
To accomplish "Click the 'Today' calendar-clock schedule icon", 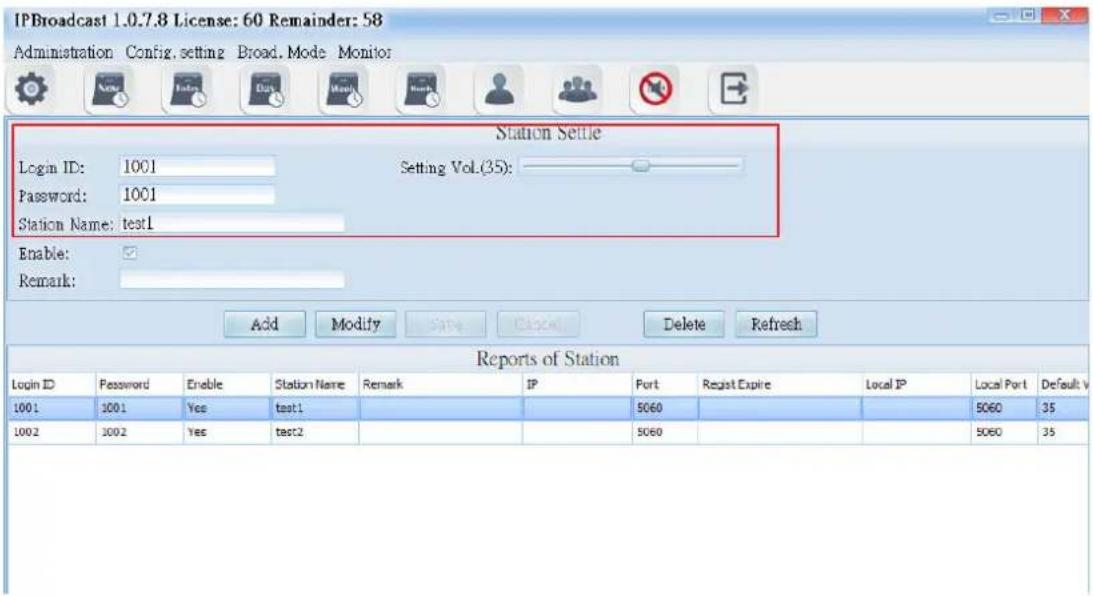I will pyautogui.click(x=188, y=90).
